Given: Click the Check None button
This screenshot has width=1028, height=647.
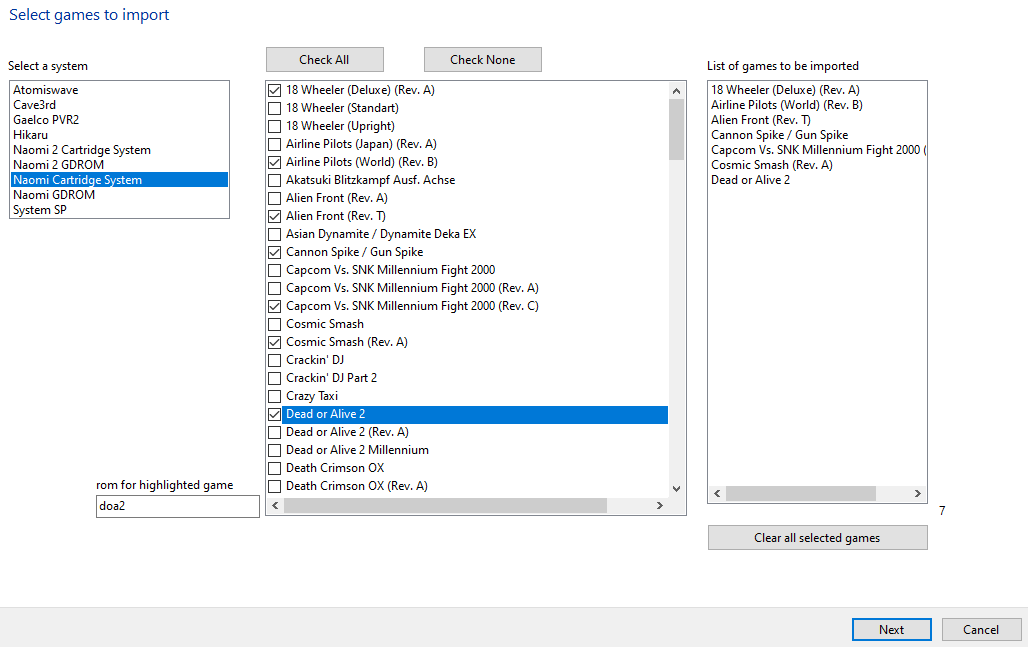Looking at the screenshot, I should pyautogui.click(x=483, y=60).
